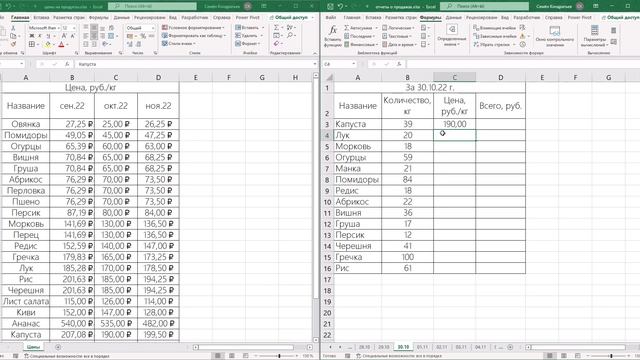Click the AutoSum sigma in Editing group
This screenshot has height=360, width=640.
pos(276,27)
